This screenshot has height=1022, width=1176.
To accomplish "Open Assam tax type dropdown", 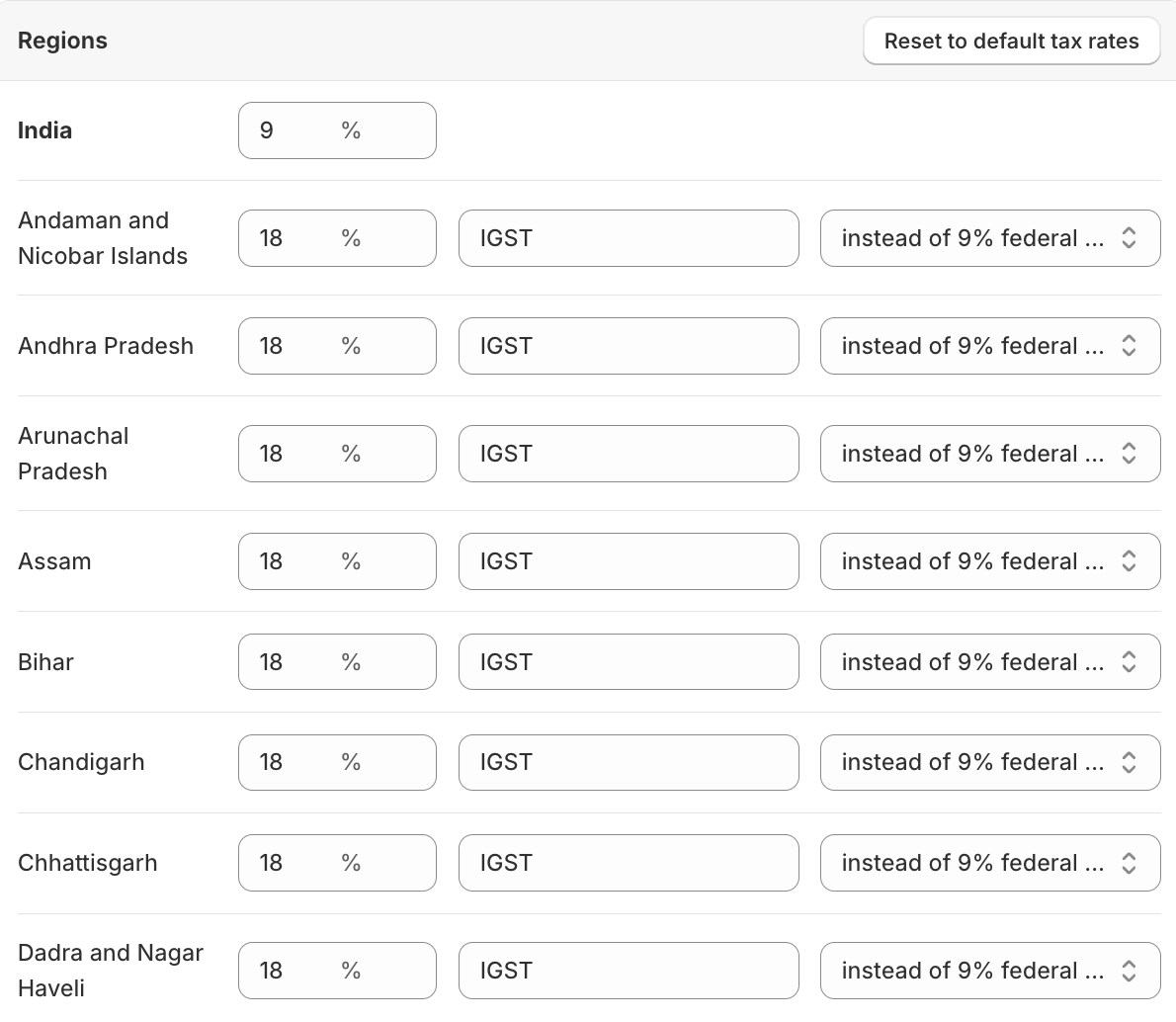I will (x=990, y=561).
